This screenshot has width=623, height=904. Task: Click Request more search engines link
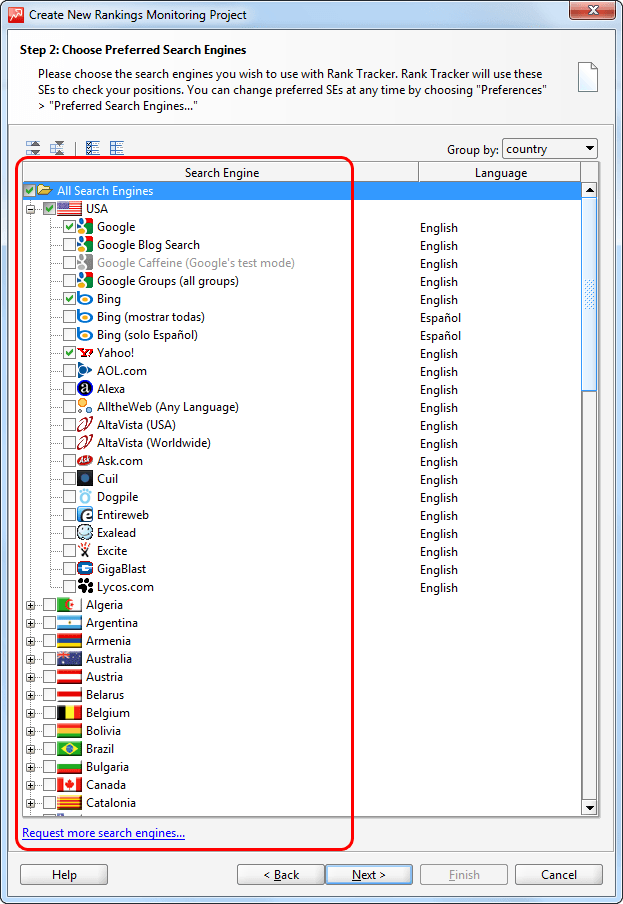(x=104, y=833)
